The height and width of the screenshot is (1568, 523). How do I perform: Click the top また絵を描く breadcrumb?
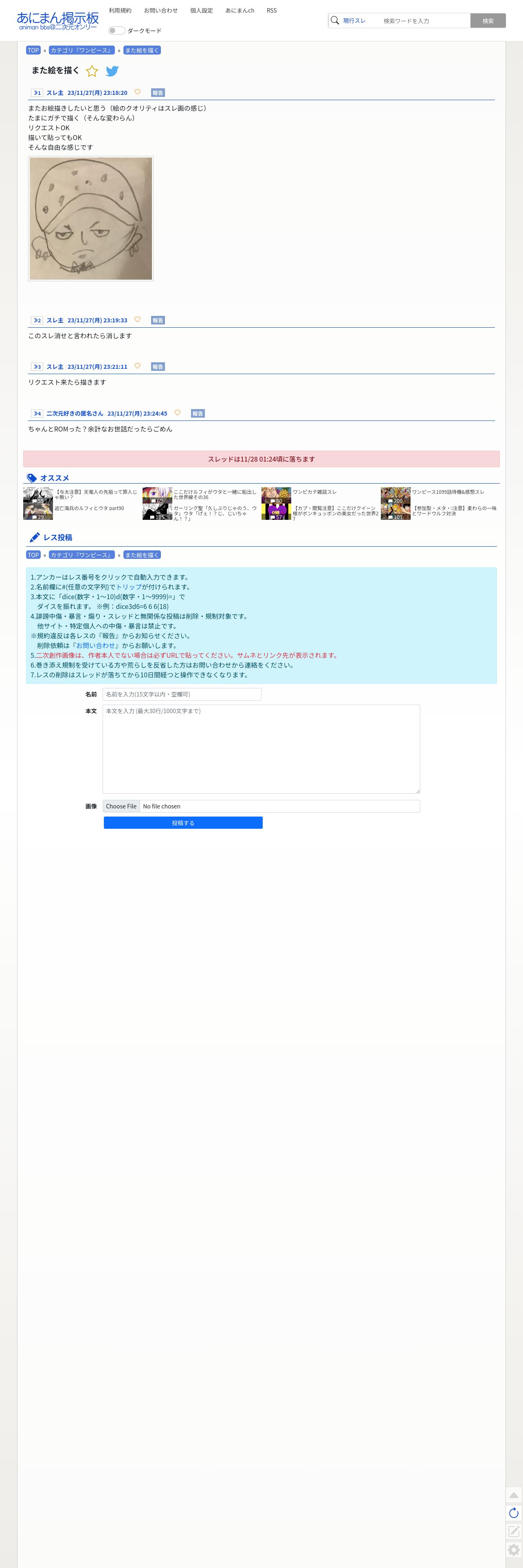tap(142, 50)
